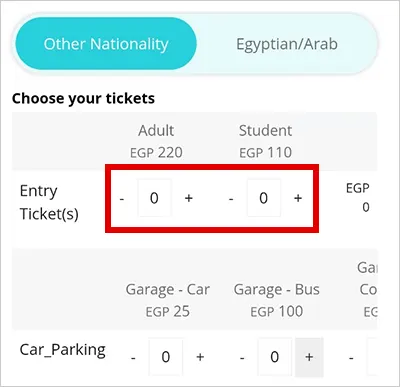Decrease Adult entry ticket count
Screen dimensions: 400x387
coord(122,199)
